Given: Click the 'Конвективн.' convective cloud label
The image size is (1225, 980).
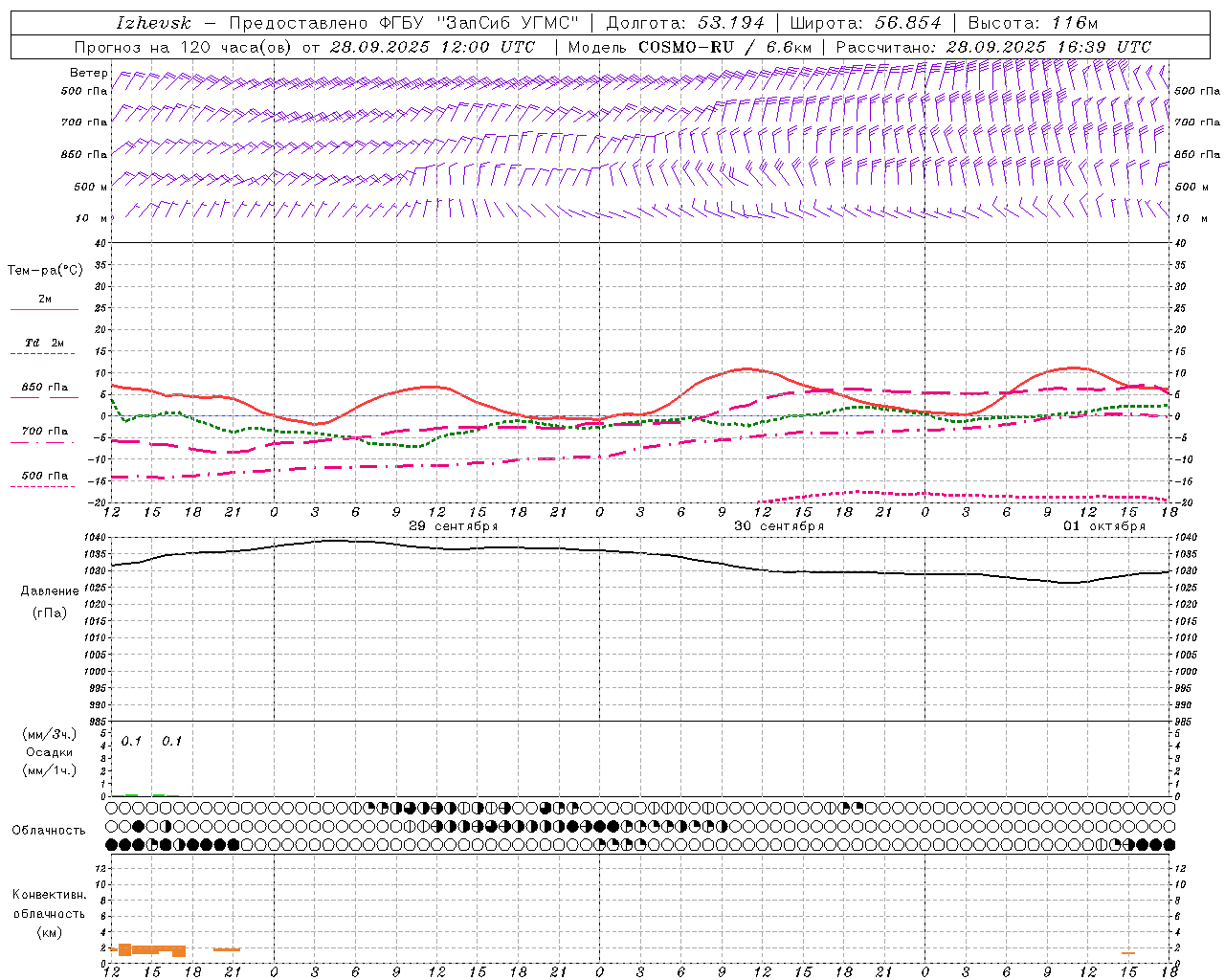Looking at the screenshot, I should point(49,895).
